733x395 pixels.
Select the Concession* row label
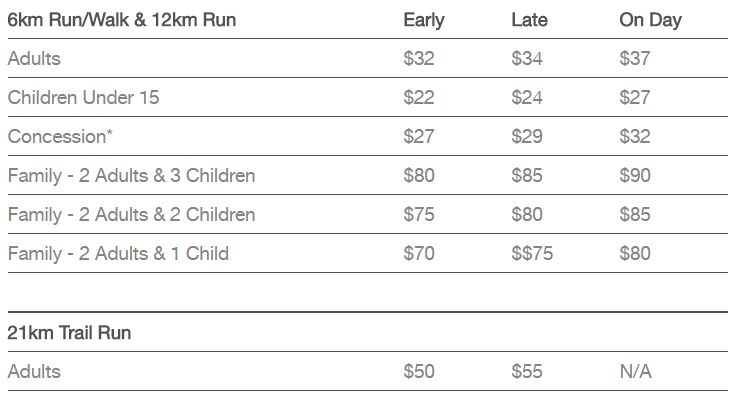tap(60, 136)
